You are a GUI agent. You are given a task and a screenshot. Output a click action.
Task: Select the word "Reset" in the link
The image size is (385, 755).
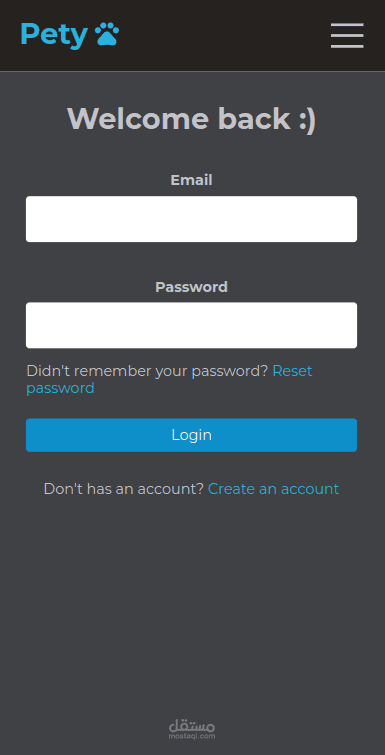point(293,371)
